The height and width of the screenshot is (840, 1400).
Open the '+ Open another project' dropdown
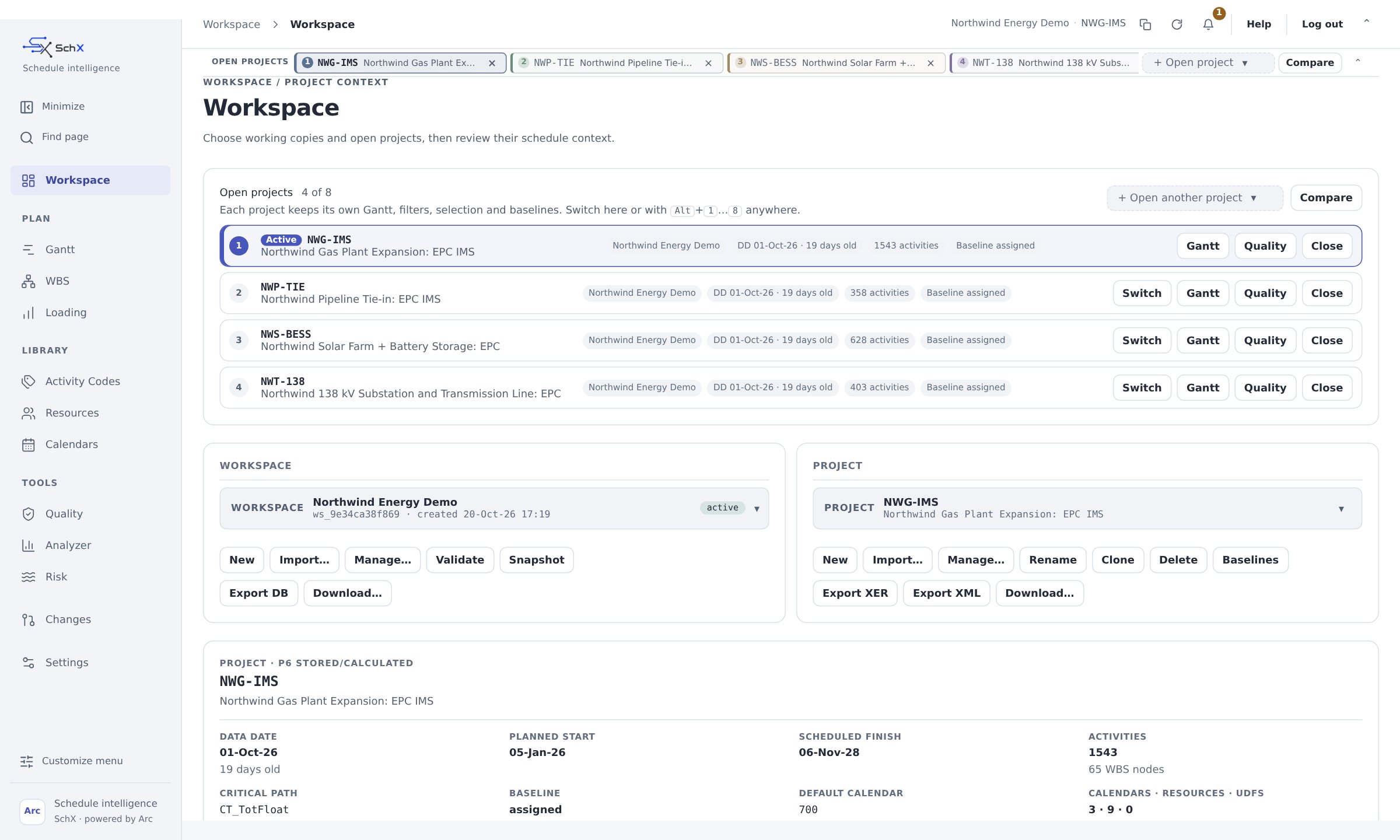[1195, 198]
